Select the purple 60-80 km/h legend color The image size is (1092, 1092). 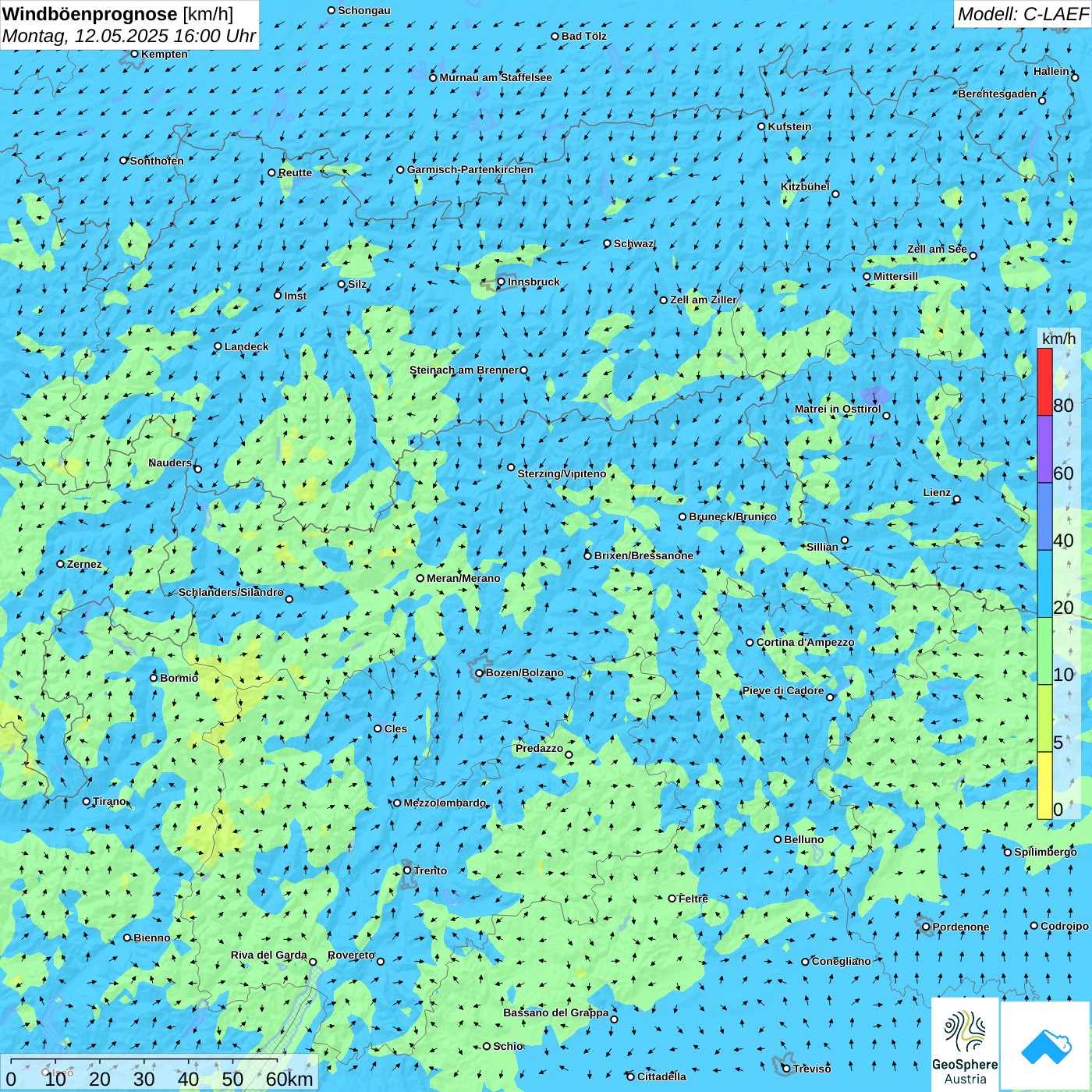(1044, 449)
